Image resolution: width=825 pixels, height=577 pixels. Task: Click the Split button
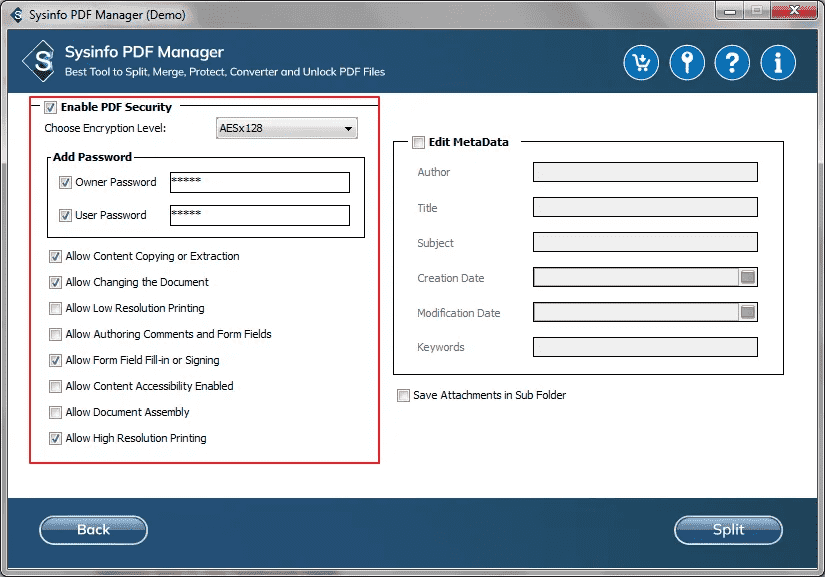[728, 530]
